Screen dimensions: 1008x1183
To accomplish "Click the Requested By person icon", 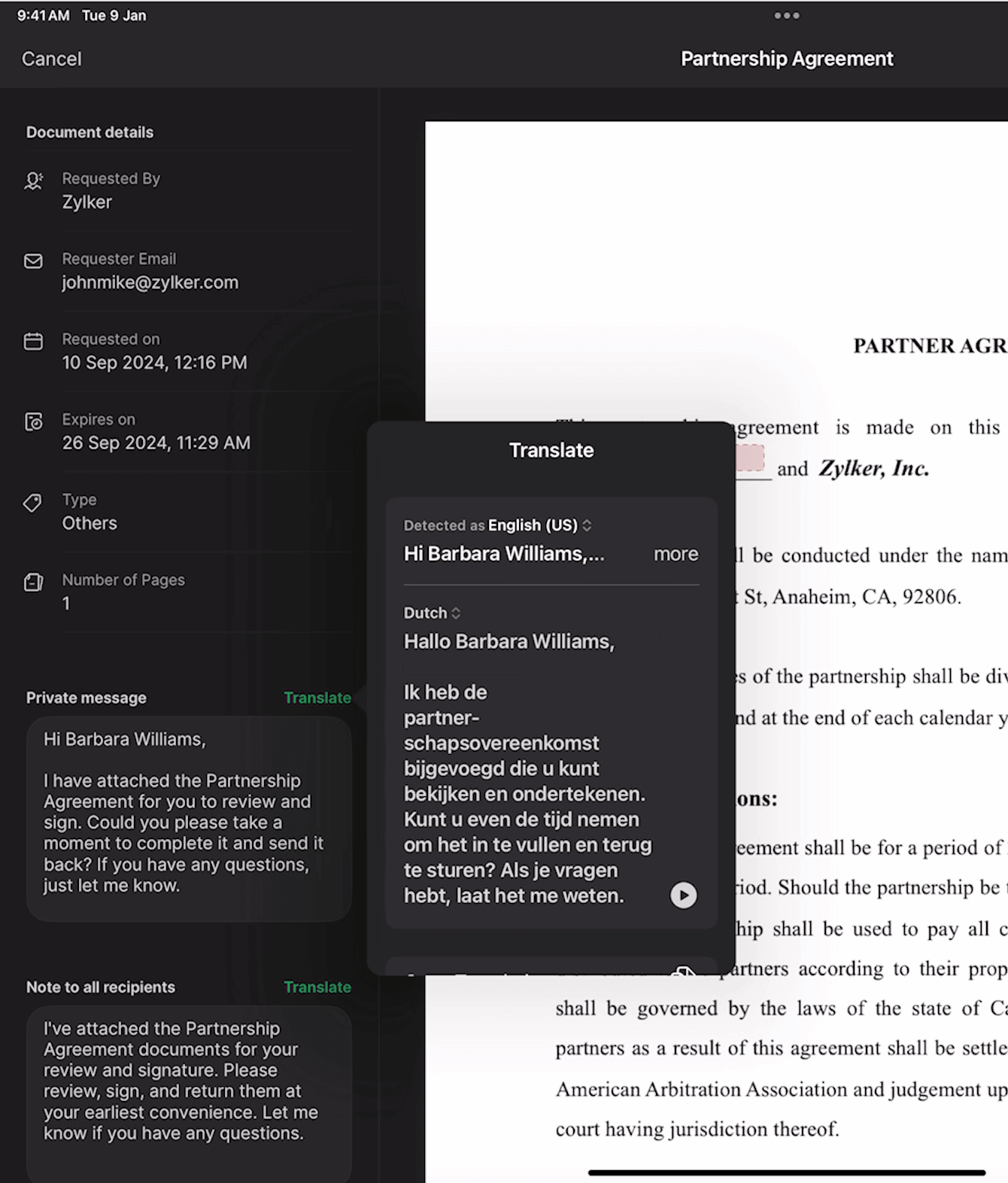I will click(33, 181).
